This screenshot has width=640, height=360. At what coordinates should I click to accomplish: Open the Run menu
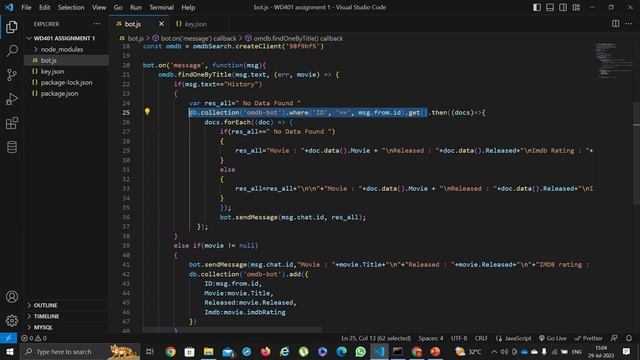coord(136,7)
